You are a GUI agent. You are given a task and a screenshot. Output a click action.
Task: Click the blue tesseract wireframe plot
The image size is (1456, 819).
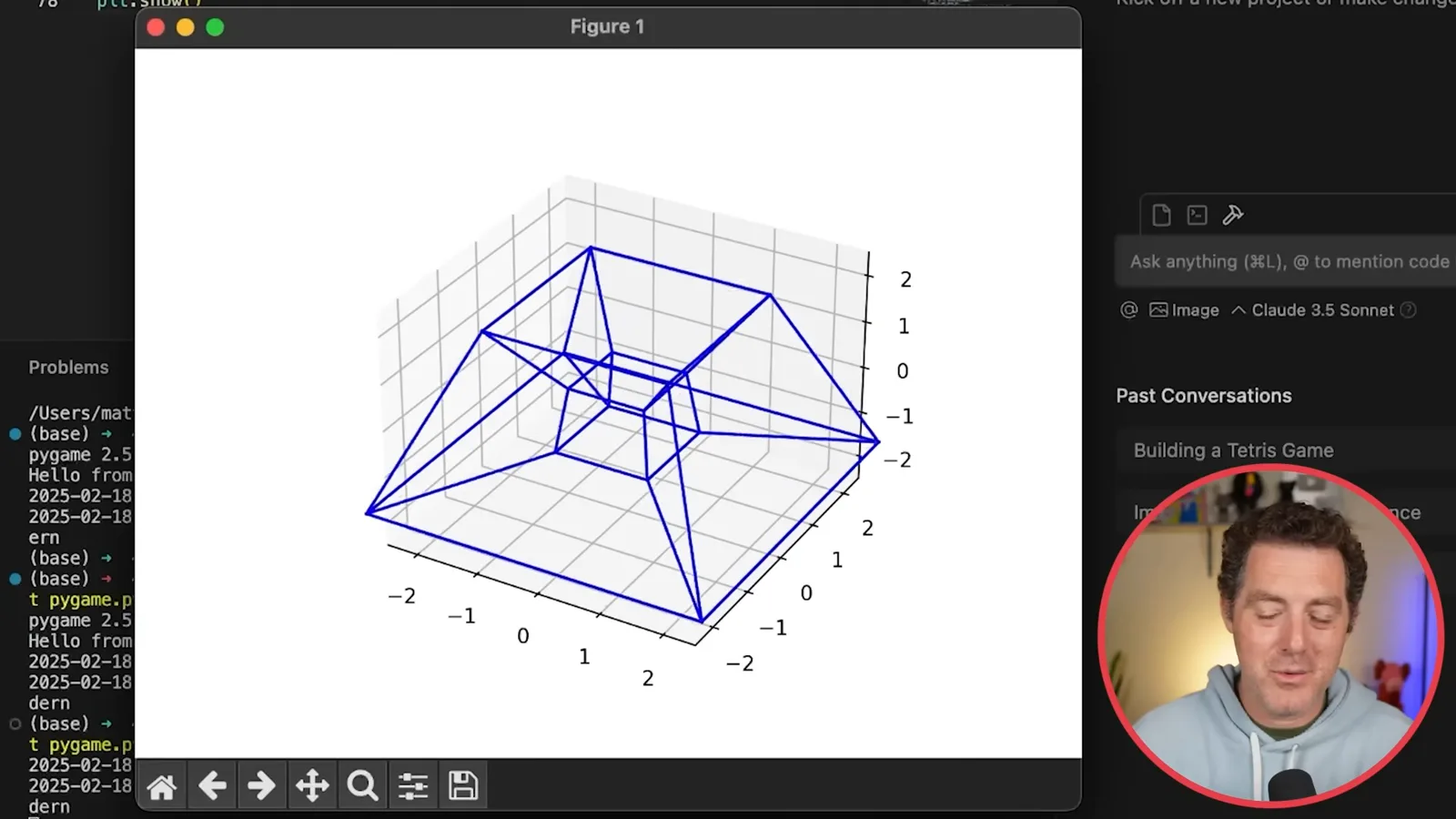click(622, 434)
